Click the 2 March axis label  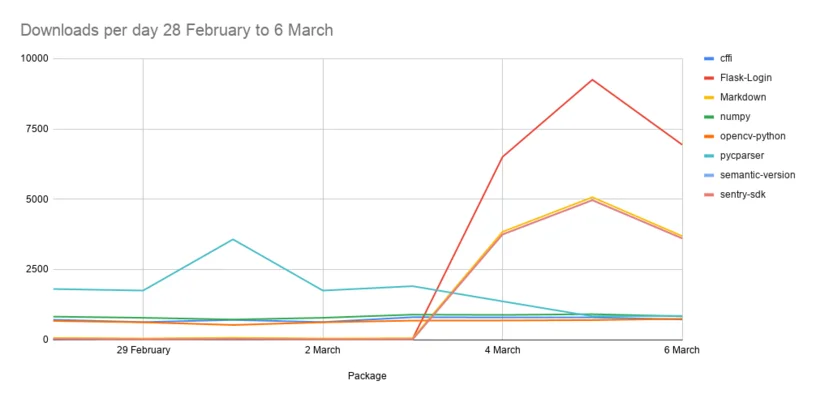coord(323,350)
